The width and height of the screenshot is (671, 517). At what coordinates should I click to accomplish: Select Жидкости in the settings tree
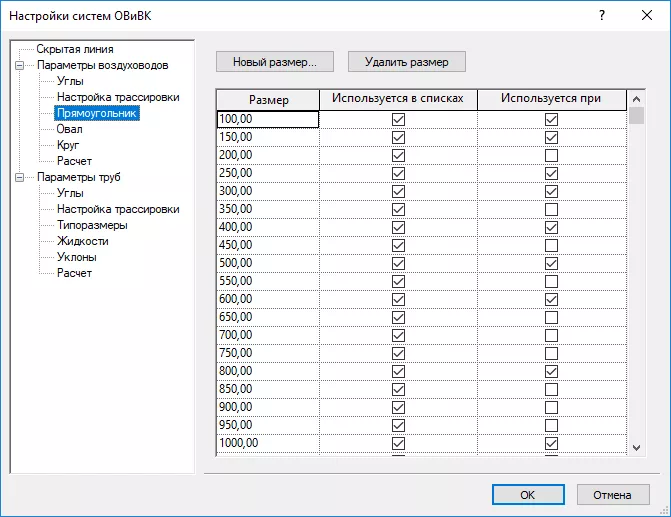point(83,241)
